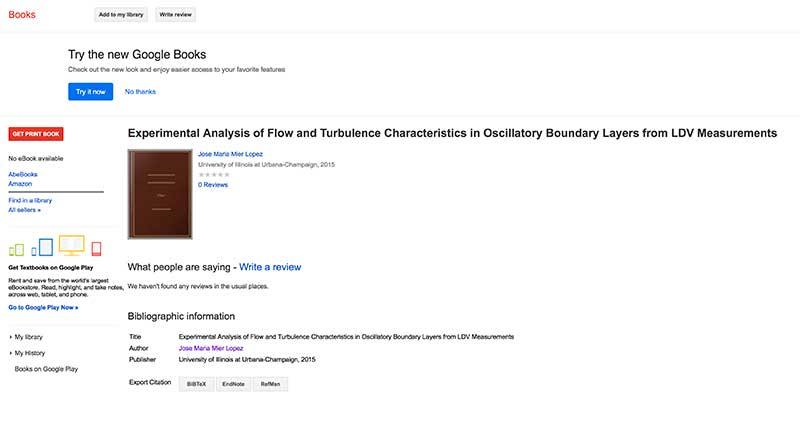This screenshot has width=800, height=422.
Task: Expand the My library sidebar item
Action: 26,337
